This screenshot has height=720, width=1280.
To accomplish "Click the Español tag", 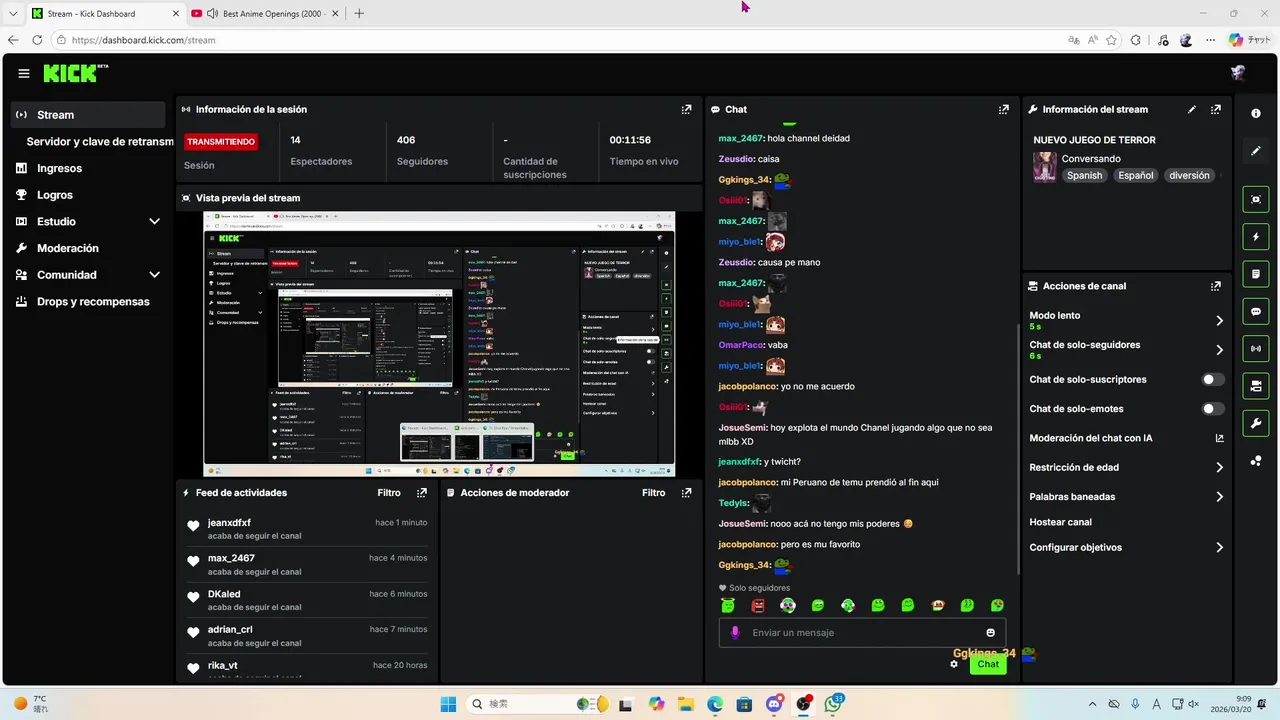I will point(1135,175).
